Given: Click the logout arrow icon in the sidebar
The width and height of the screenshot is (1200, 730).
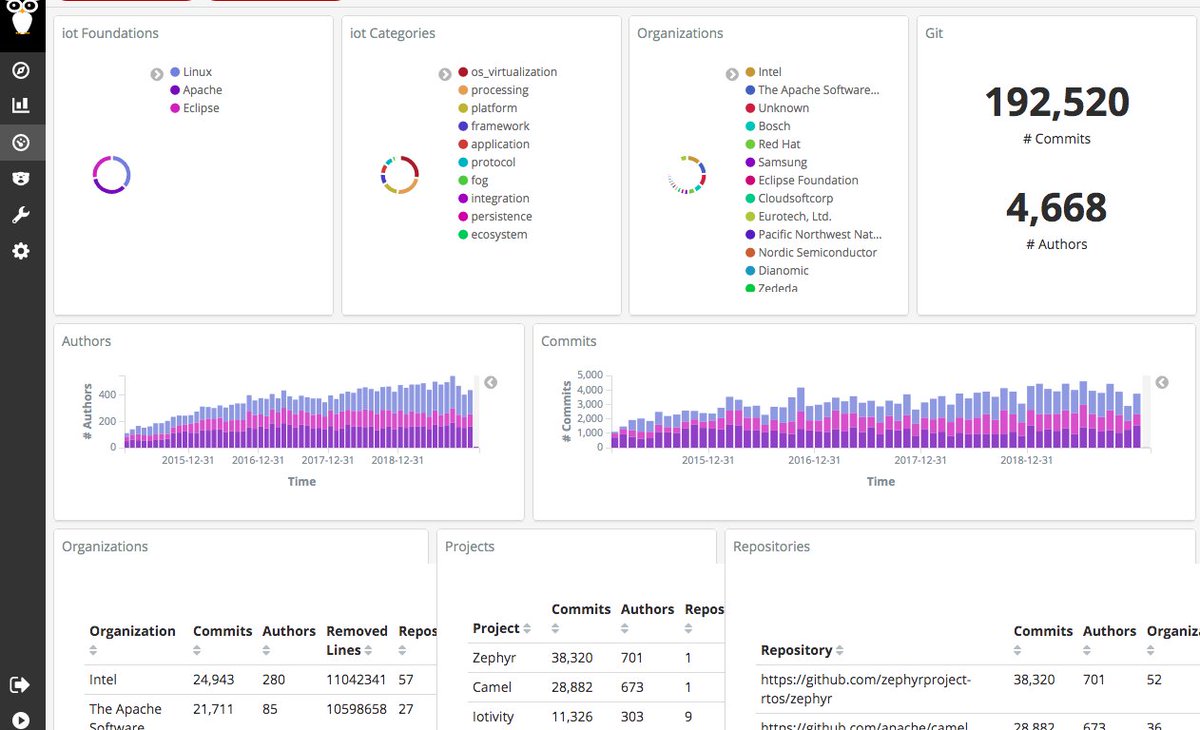Looking at the screenshot, I should [x=21, y=684].
